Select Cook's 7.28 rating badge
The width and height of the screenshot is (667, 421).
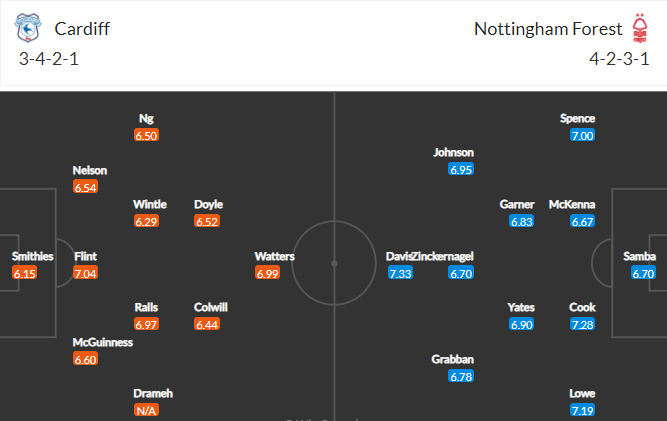582,324
